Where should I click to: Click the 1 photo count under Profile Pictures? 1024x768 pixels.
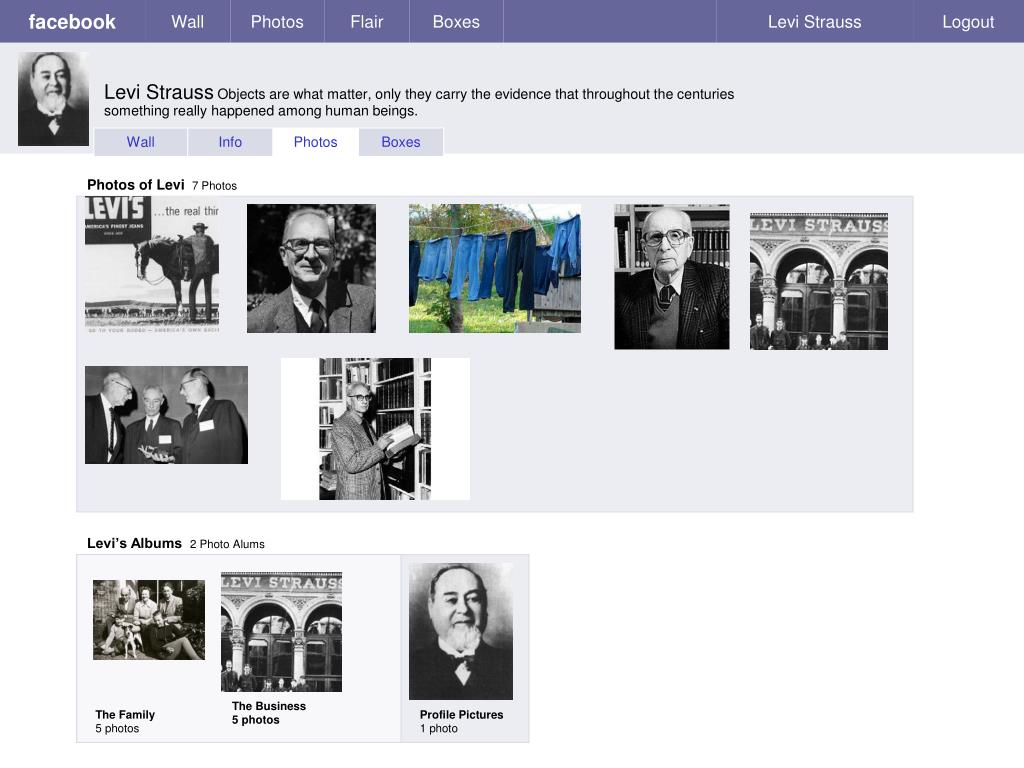click(x=439, y=728)
